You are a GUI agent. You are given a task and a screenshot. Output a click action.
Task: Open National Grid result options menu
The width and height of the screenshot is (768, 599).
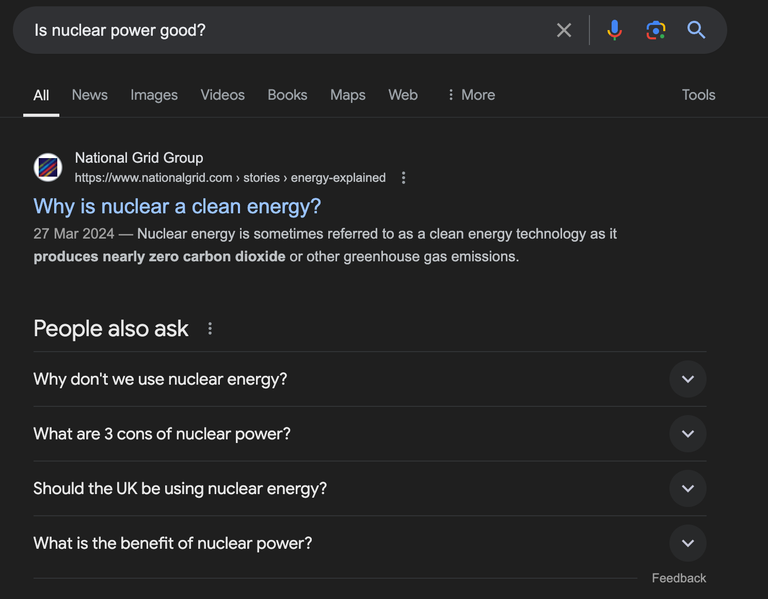point(403,178)
